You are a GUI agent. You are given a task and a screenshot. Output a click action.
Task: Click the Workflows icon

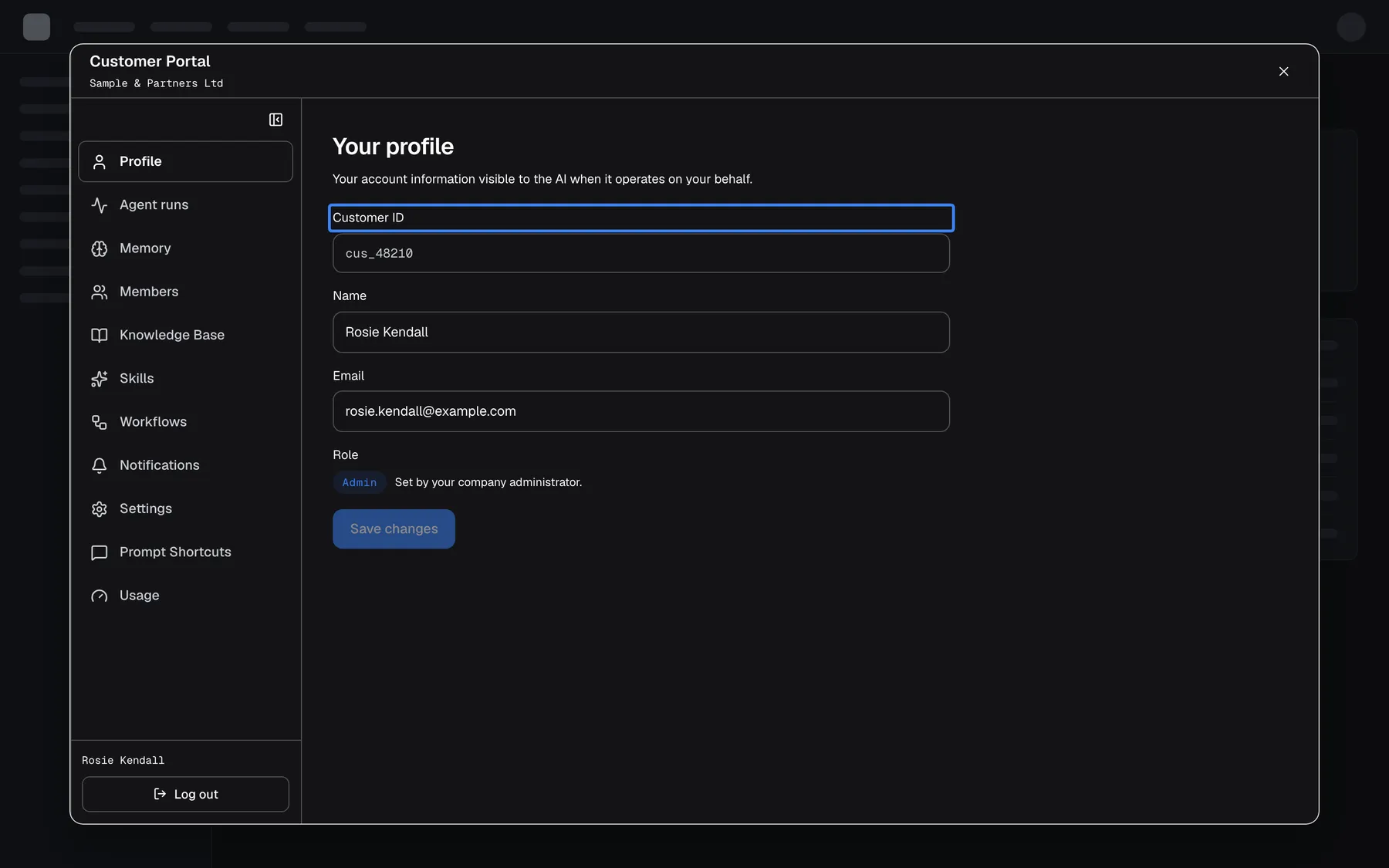[x=100, y=422]
